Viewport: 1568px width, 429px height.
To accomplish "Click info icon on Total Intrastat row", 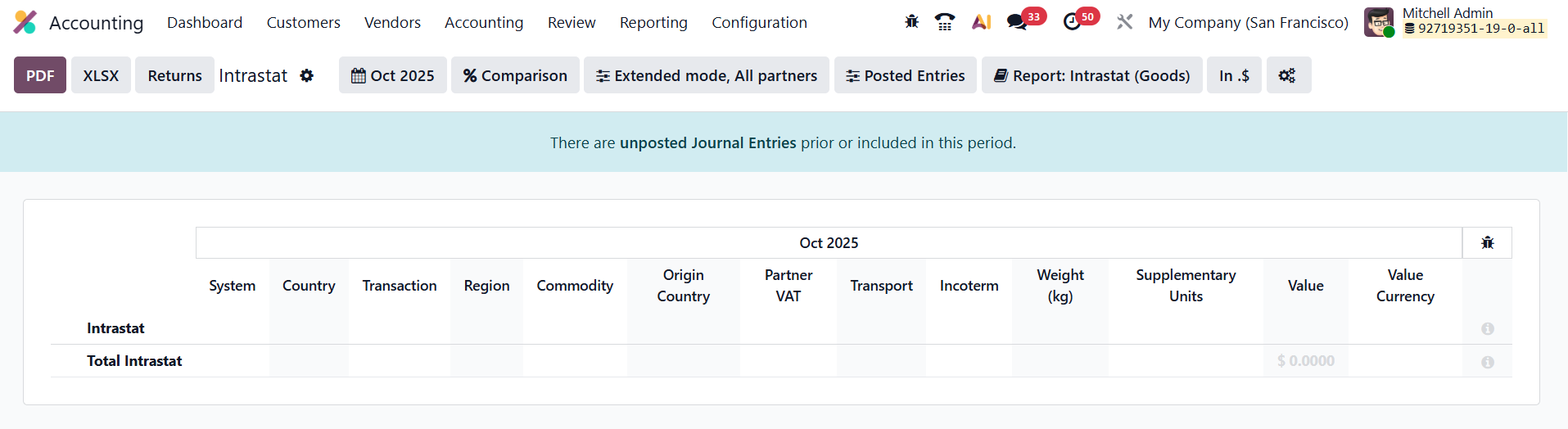I will click(1488, 362).
